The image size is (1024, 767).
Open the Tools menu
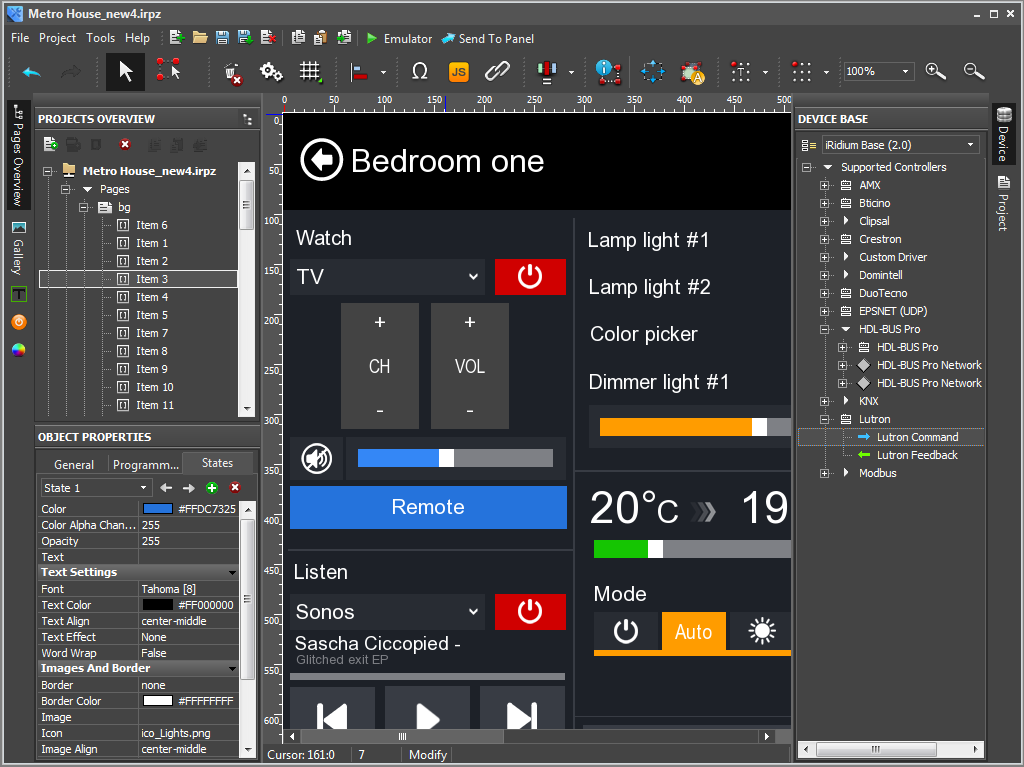(100, 38)
